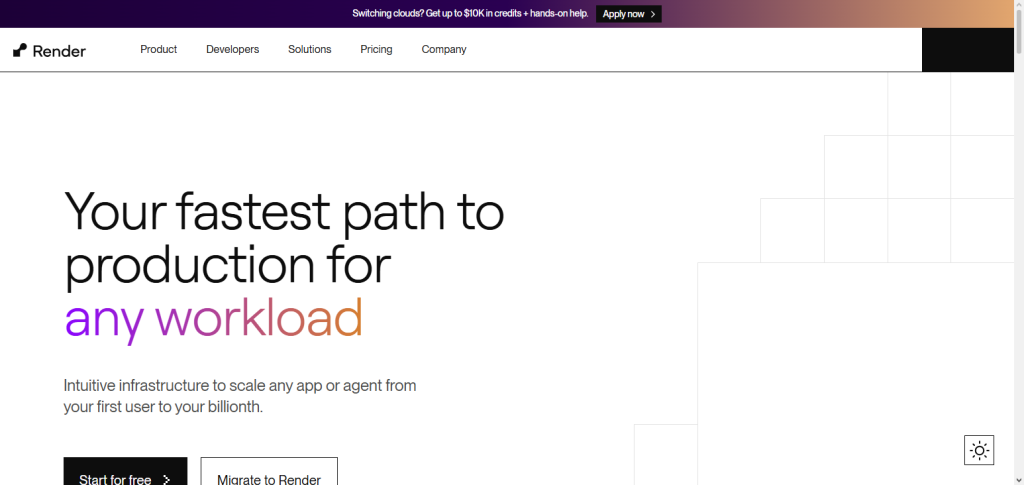Screen dimensions: 1024x485
Task: Click the Render logo icon
Action: click(20, 50)
